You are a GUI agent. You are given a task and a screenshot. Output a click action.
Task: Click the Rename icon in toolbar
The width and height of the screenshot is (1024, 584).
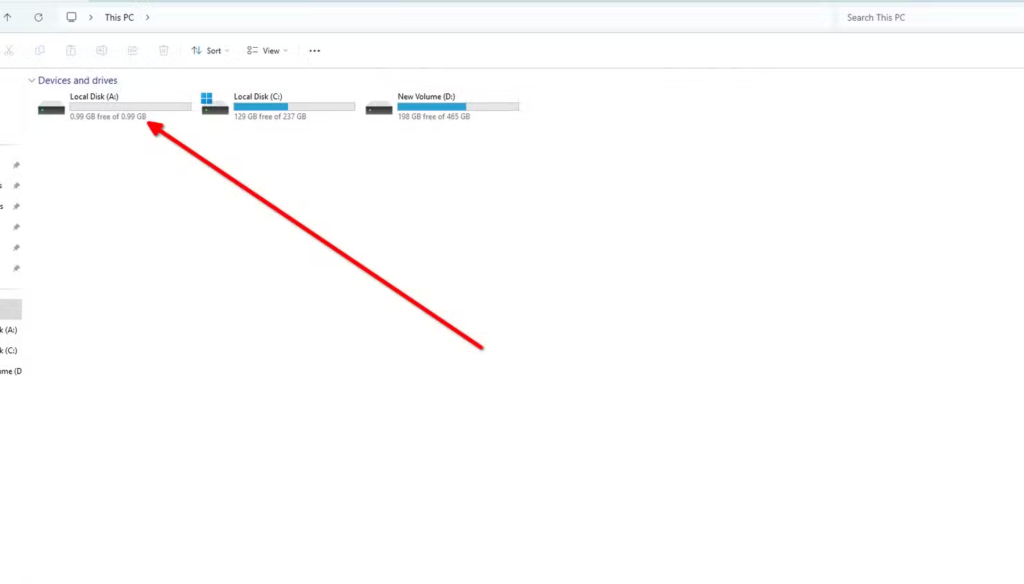102,50
